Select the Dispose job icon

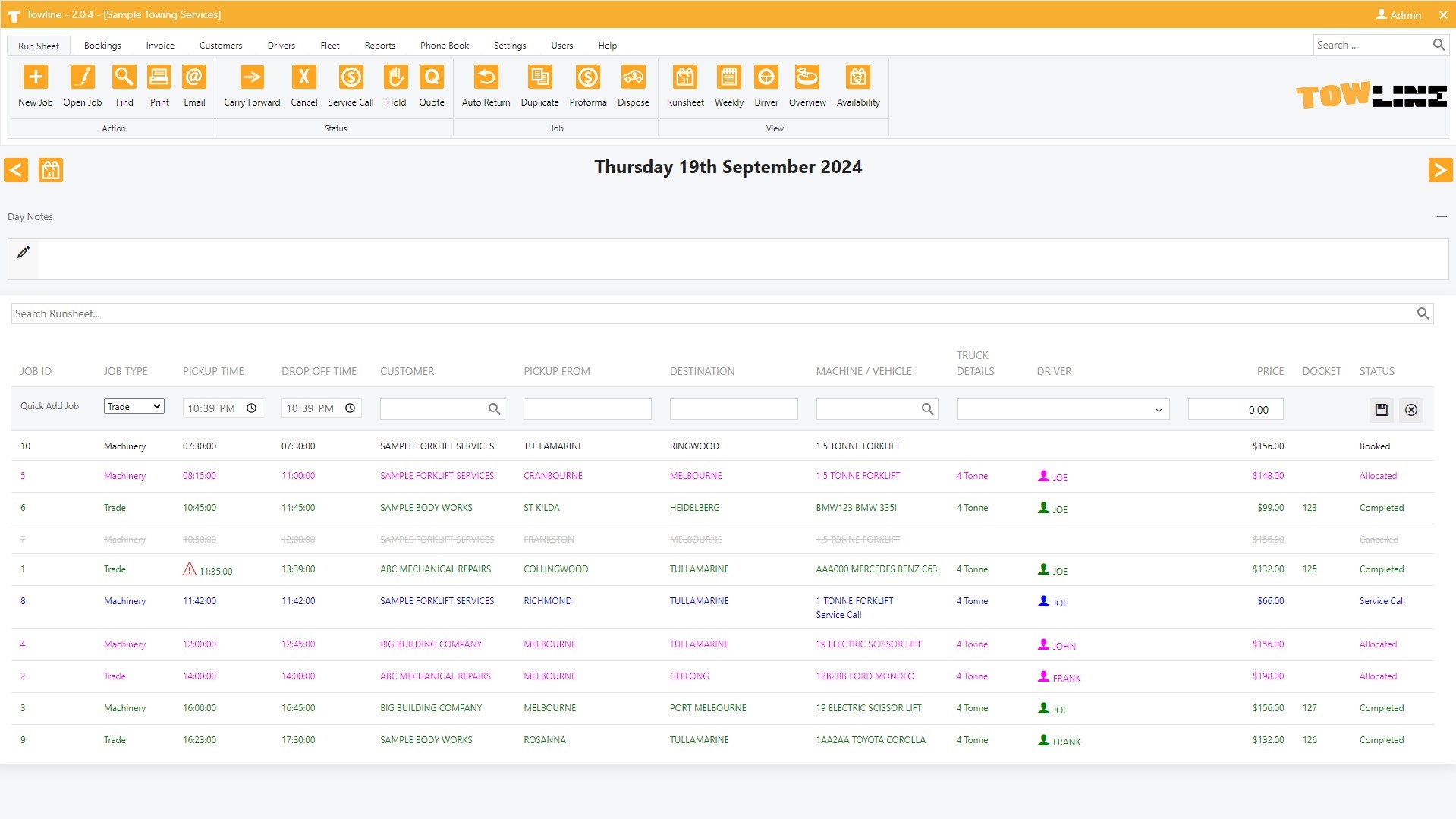coord(633,77)
